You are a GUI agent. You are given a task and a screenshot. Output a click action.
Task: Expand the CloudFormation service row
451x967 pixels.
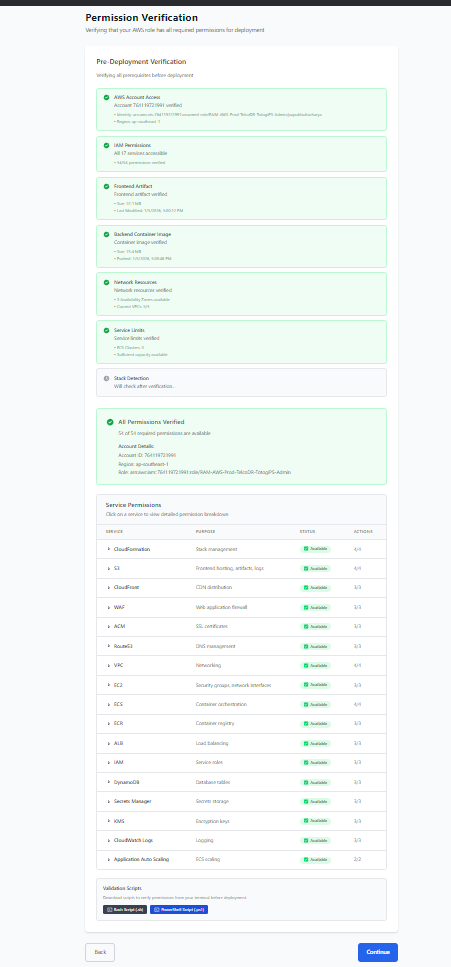tap(241, 549)
